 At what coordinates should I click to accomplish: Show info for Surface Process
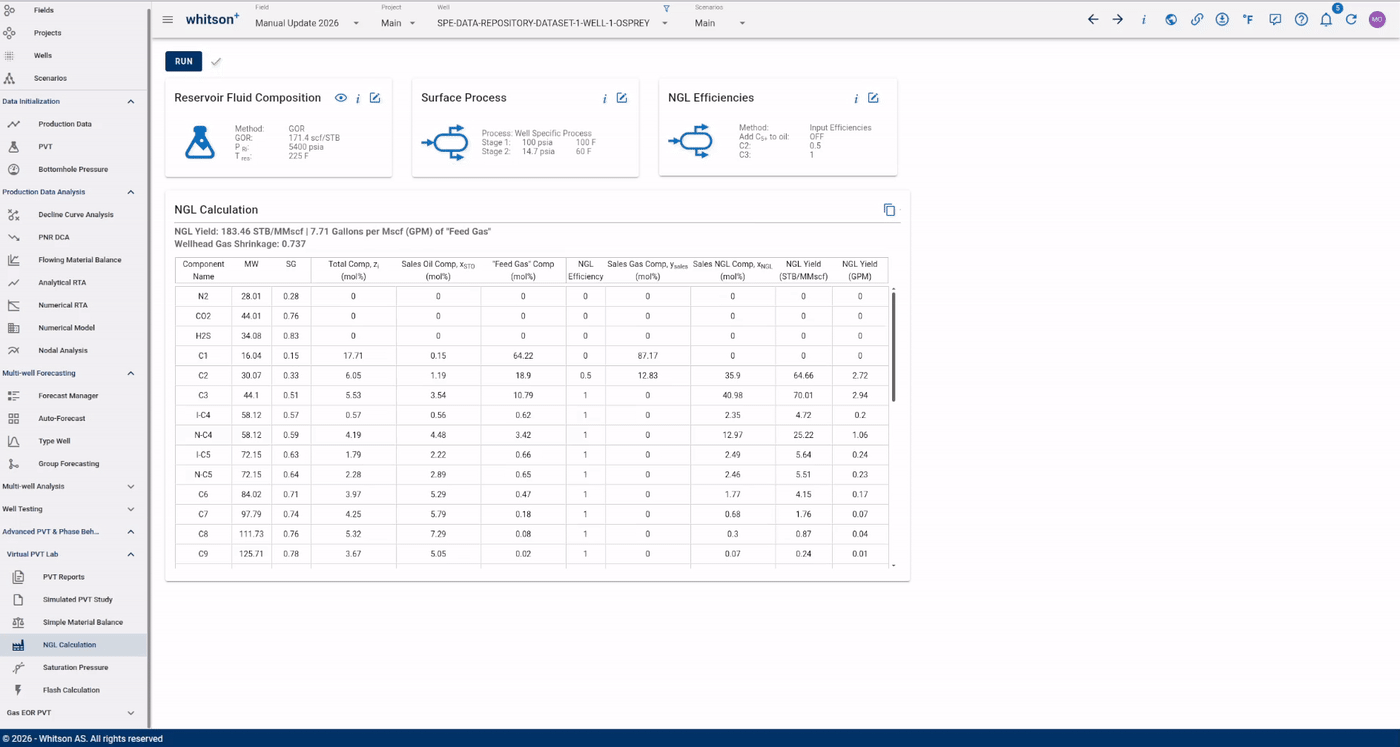click(605, 98)
